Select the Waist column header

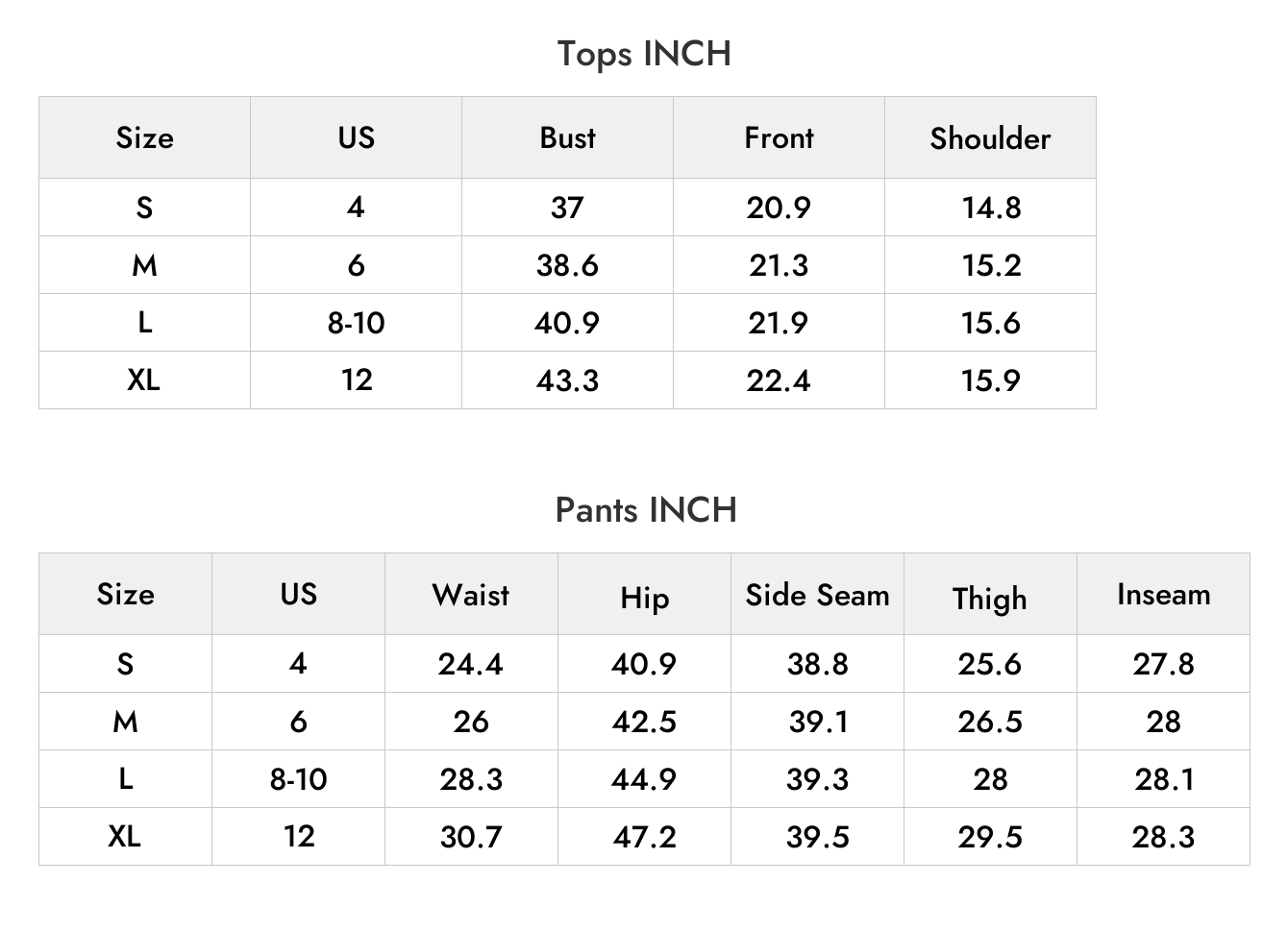[x=471, y=595]
